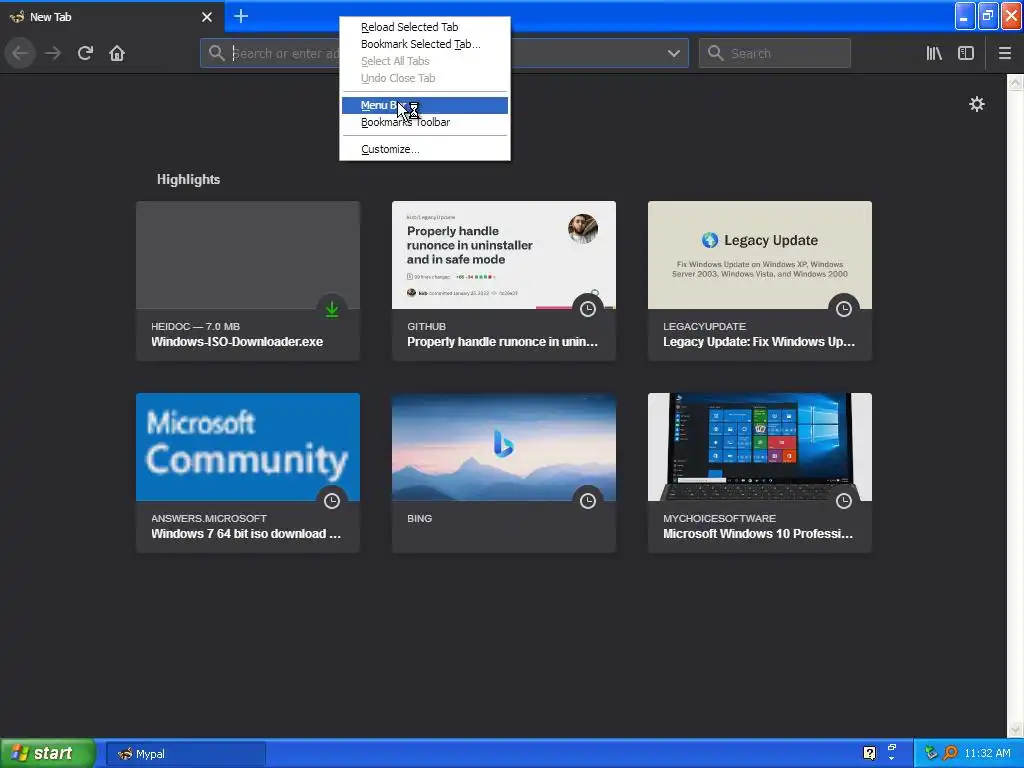Click Mypal taskbar button
This screenshot has width=1024, height=768.
186,754
